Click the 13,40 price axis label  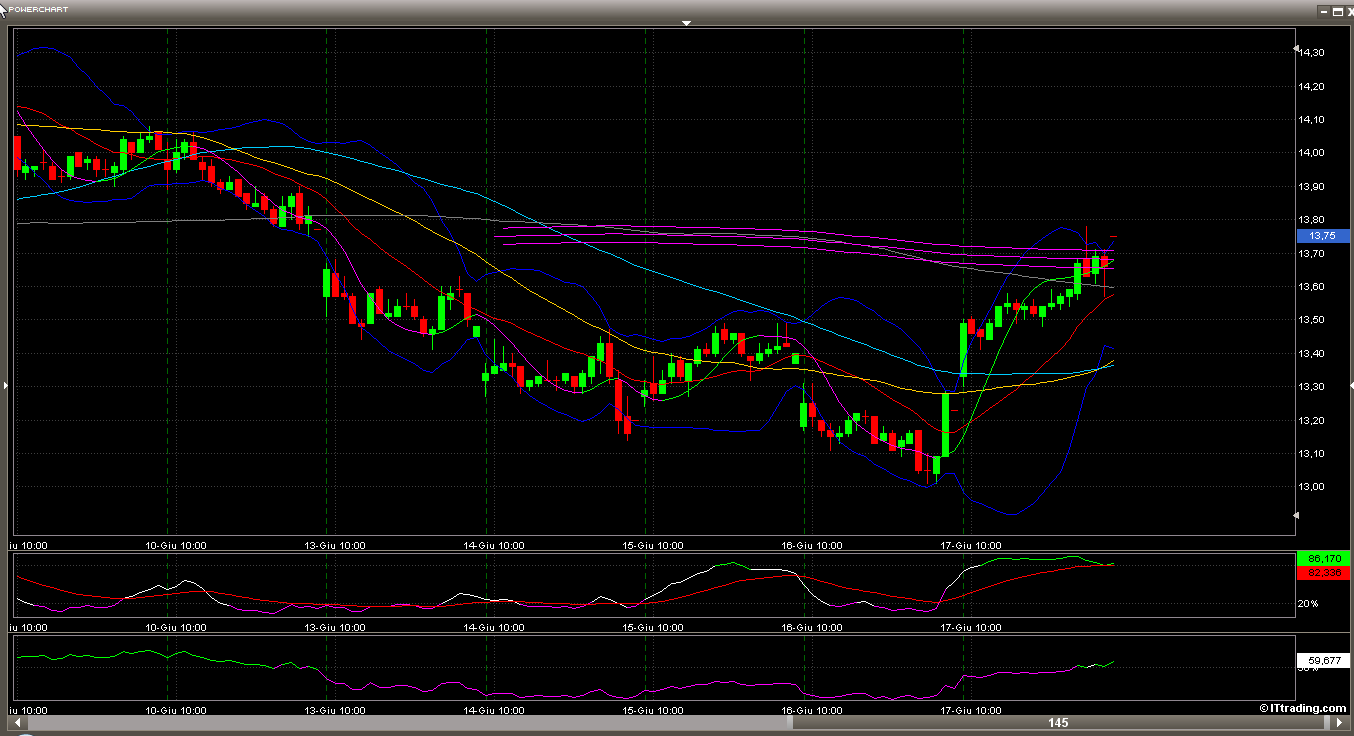(x=1311, y=353)
